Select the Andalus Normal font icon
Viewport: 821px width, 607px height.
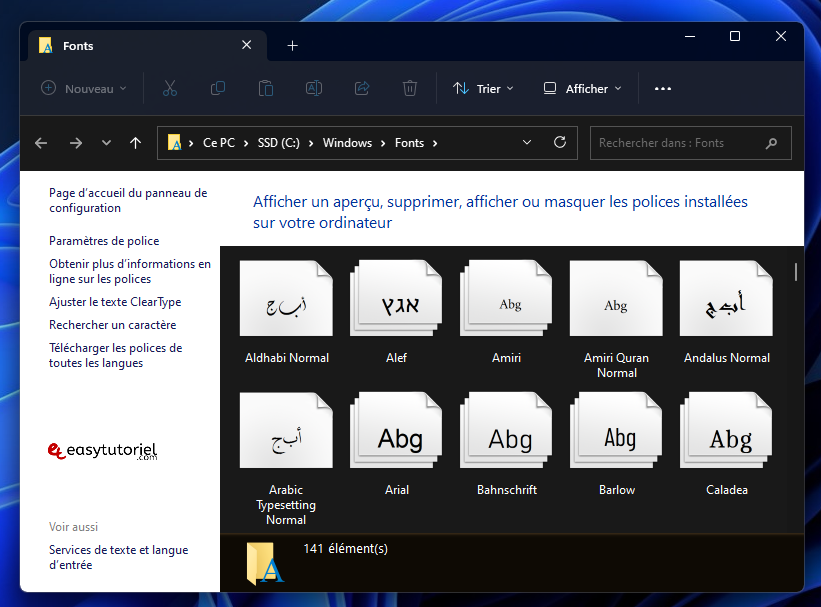pyautogui.click(x=726, y=299)
